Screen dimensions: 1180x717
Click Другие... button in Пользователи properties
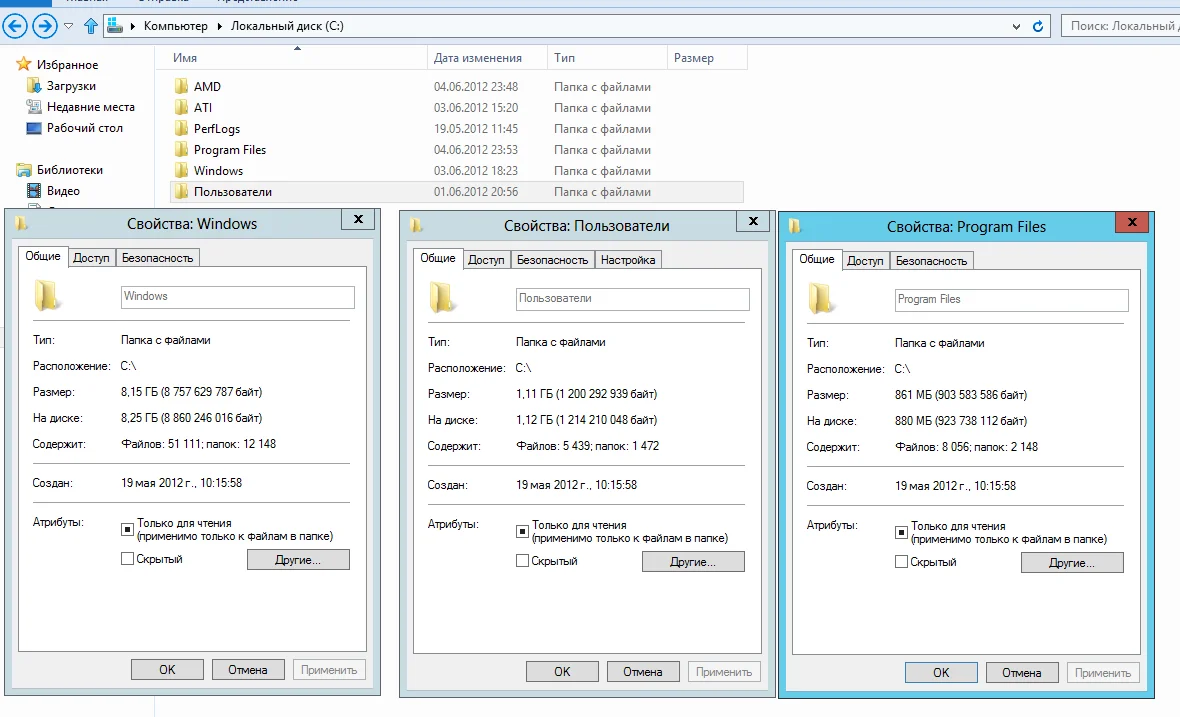[x=693, y=562]
